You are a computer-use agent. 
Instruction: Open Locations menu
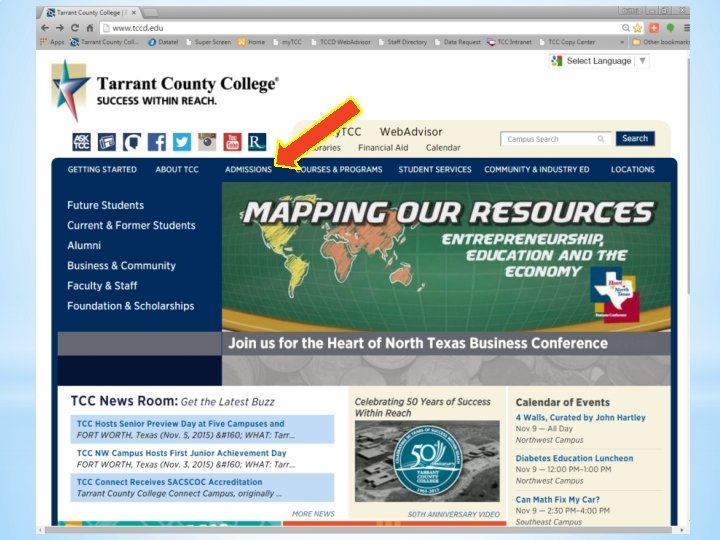click(x=633, y=169)
